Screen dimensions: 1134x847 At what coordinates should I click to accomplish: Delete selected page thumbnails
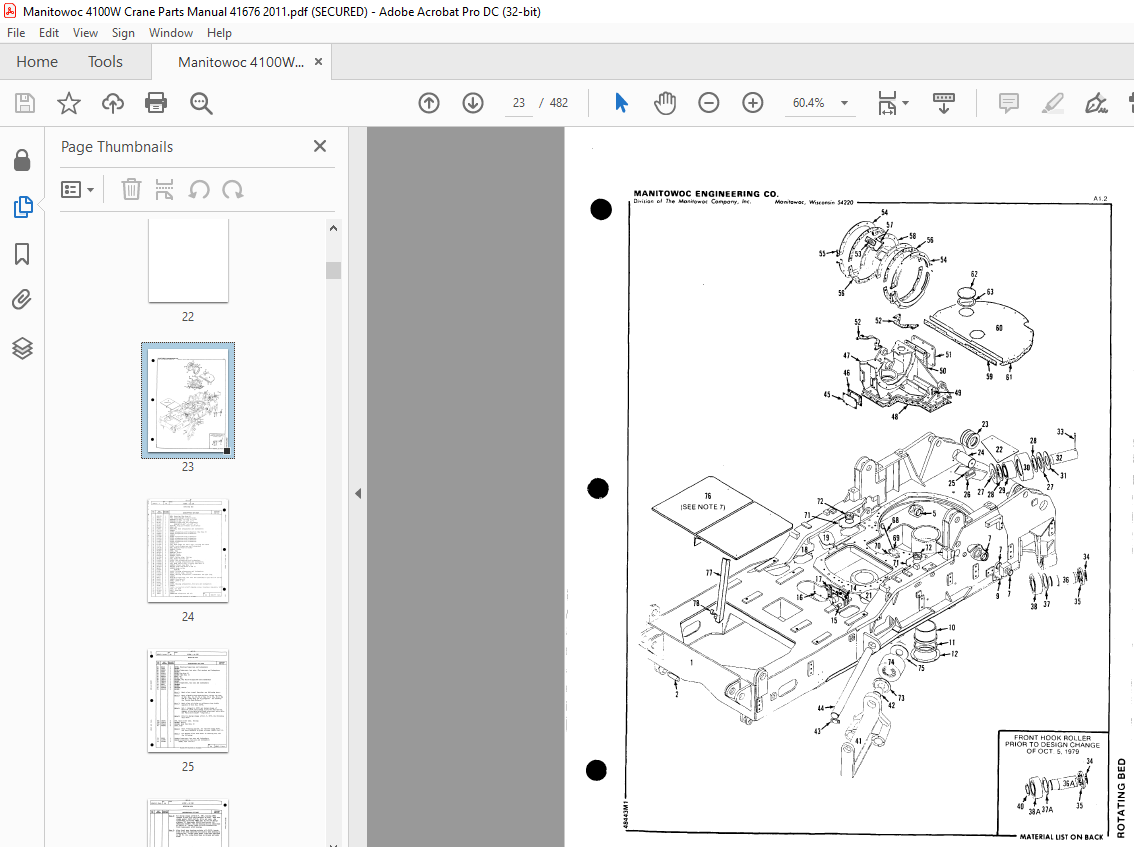[131, 190]
